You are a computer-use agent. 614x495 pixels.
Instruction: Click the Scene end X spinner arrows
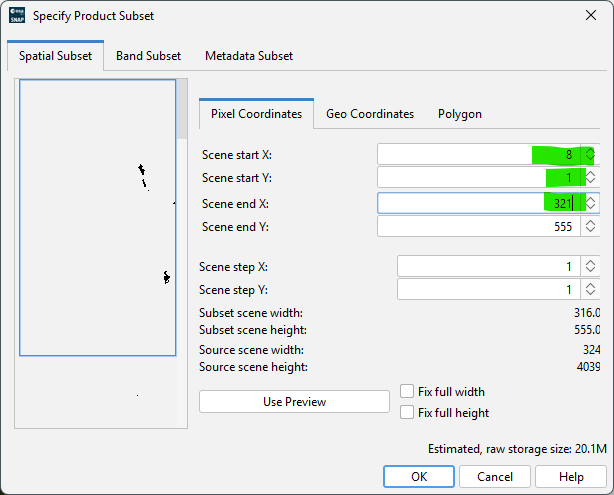(x=590, y=203)
